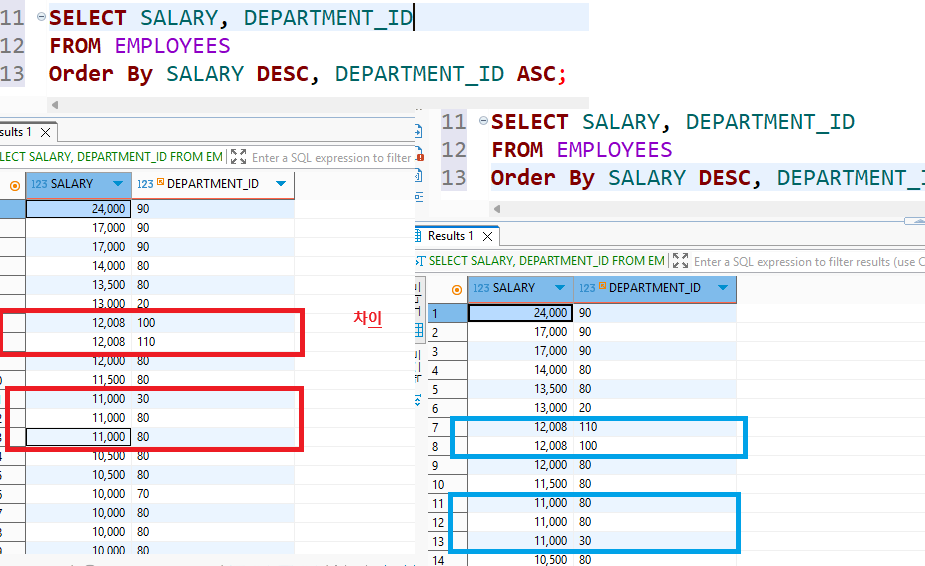The image size is (925, 566).
Task: Select the department 110 cell in left grid
Action: (213, 342)
